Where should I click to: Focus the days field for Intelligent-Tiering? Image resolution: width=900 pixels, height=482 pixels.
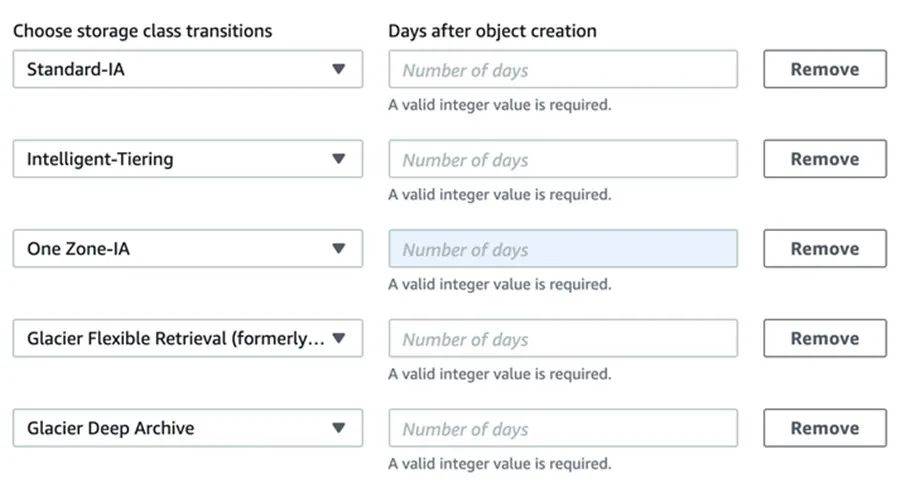(563, 158)
